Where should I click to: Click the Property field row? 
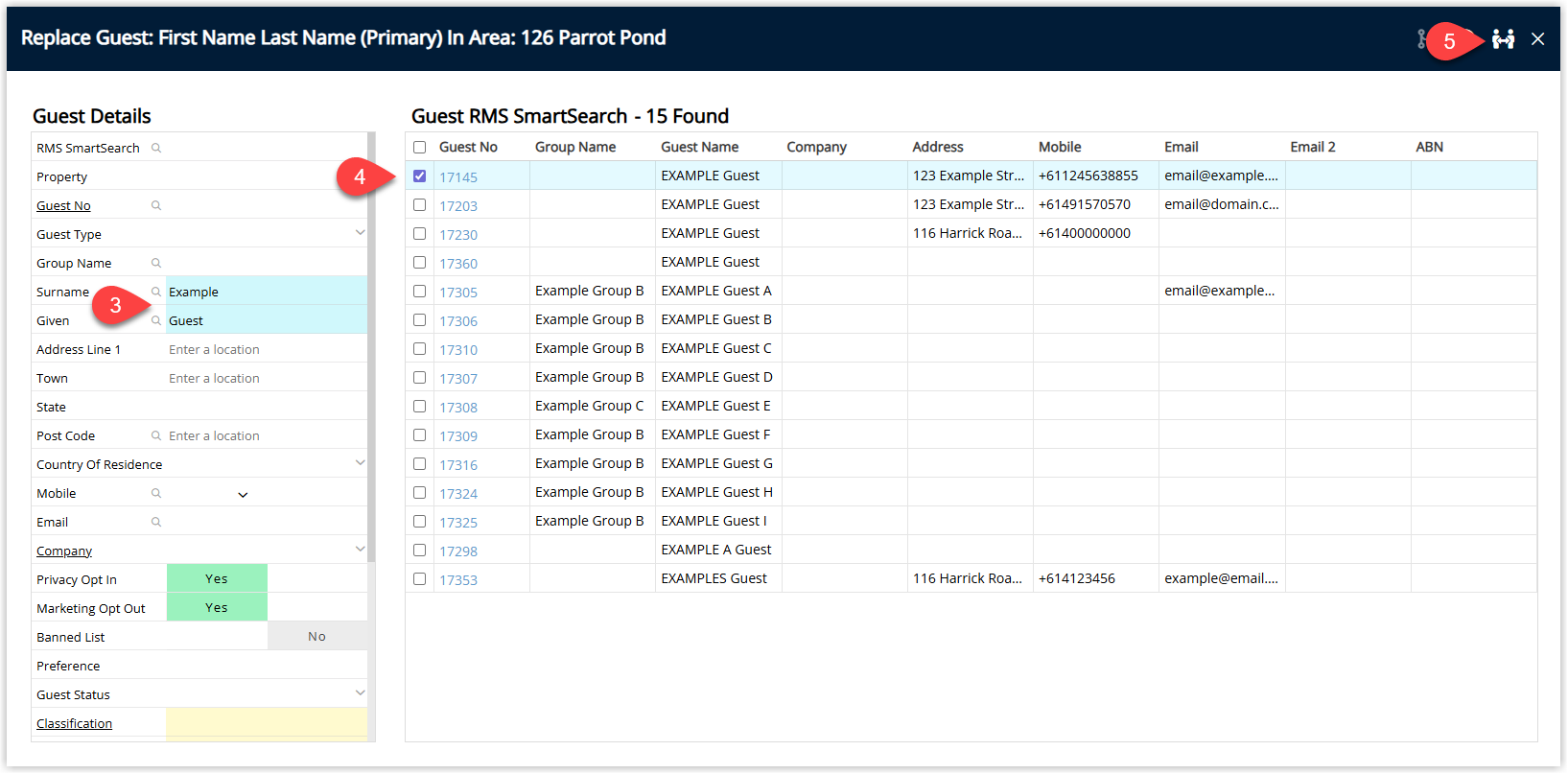pyautogui.click(x=199, y=176)
